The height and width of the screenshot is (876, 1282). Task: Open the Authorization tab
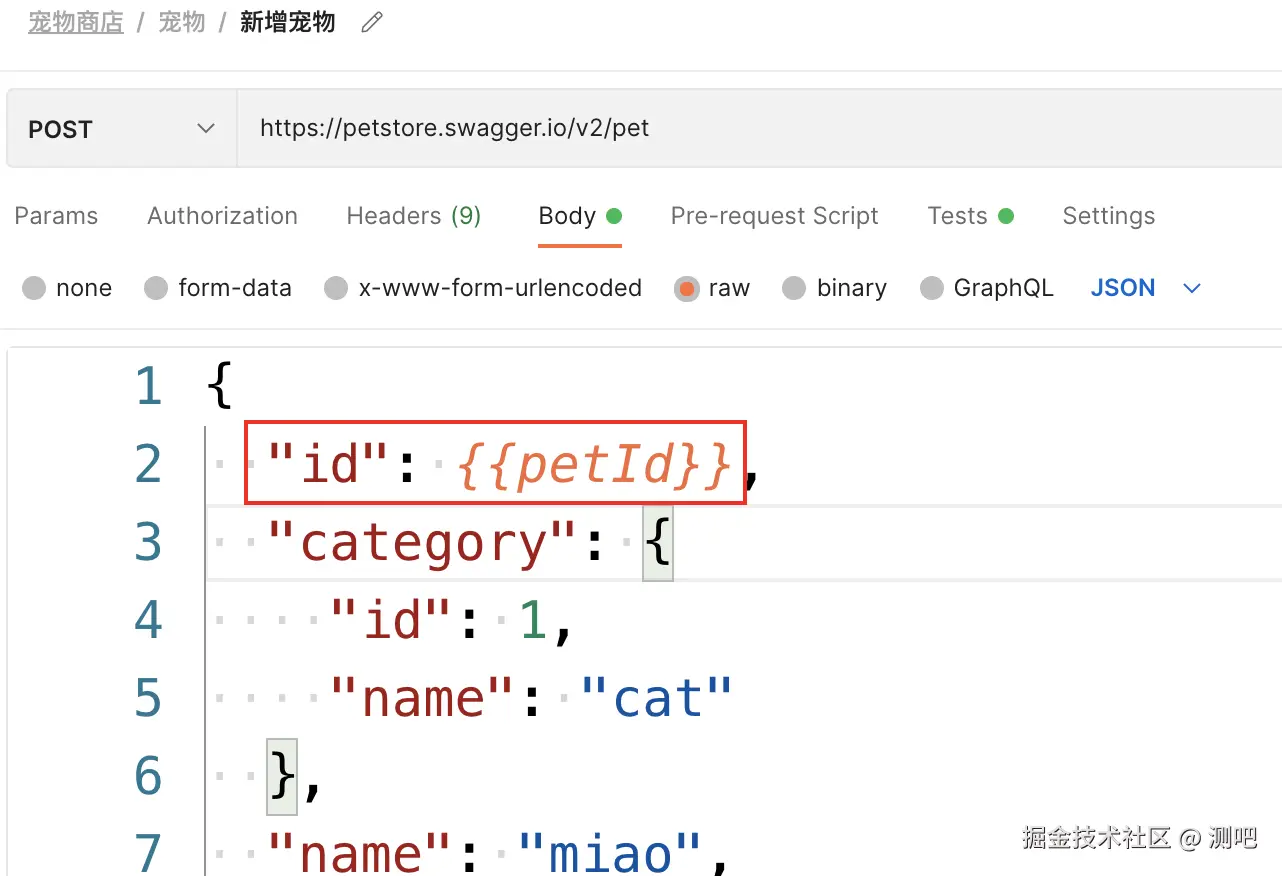[222, 216]
